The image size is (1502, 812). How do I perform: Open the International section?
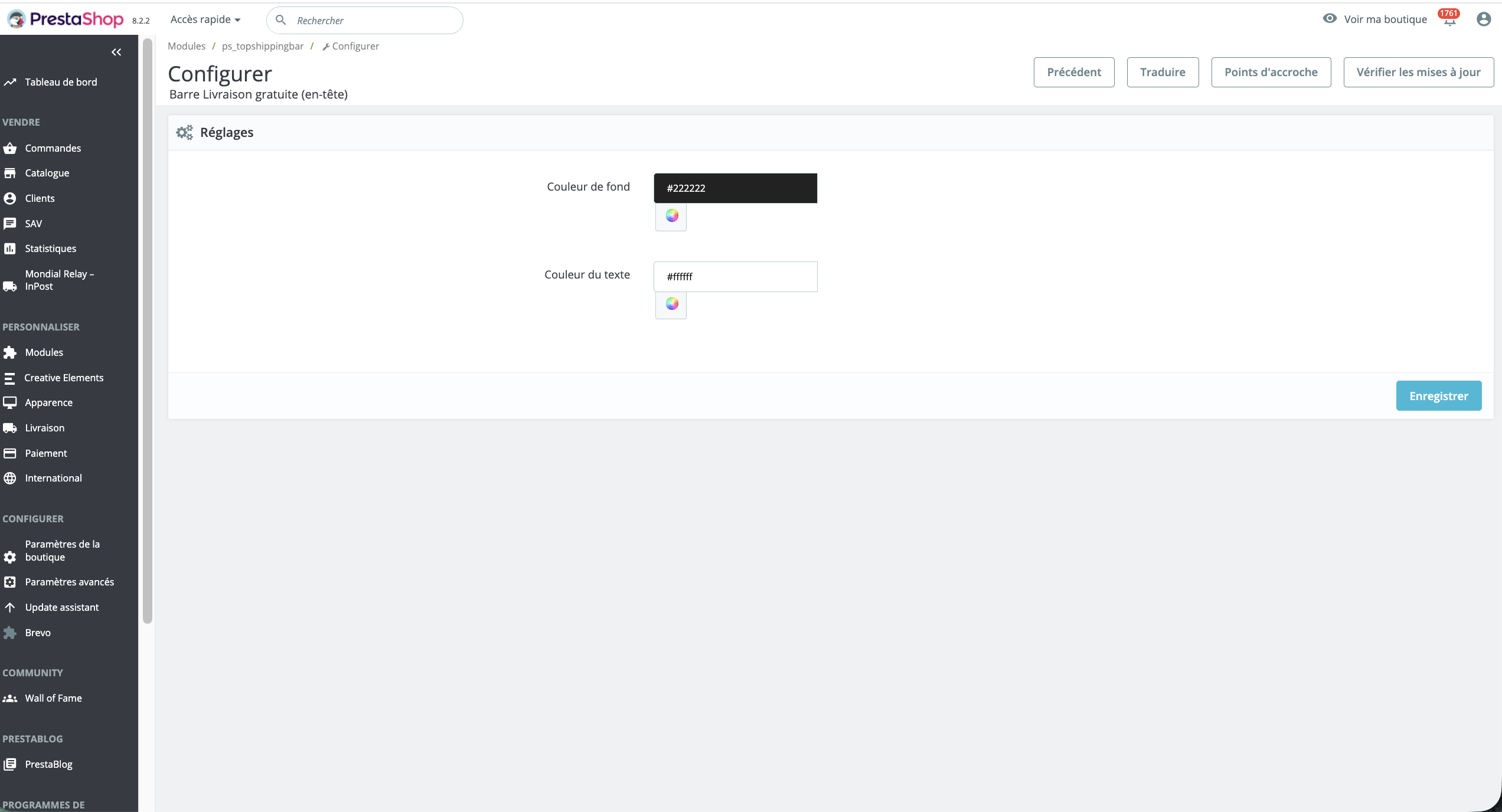(53, 478)
